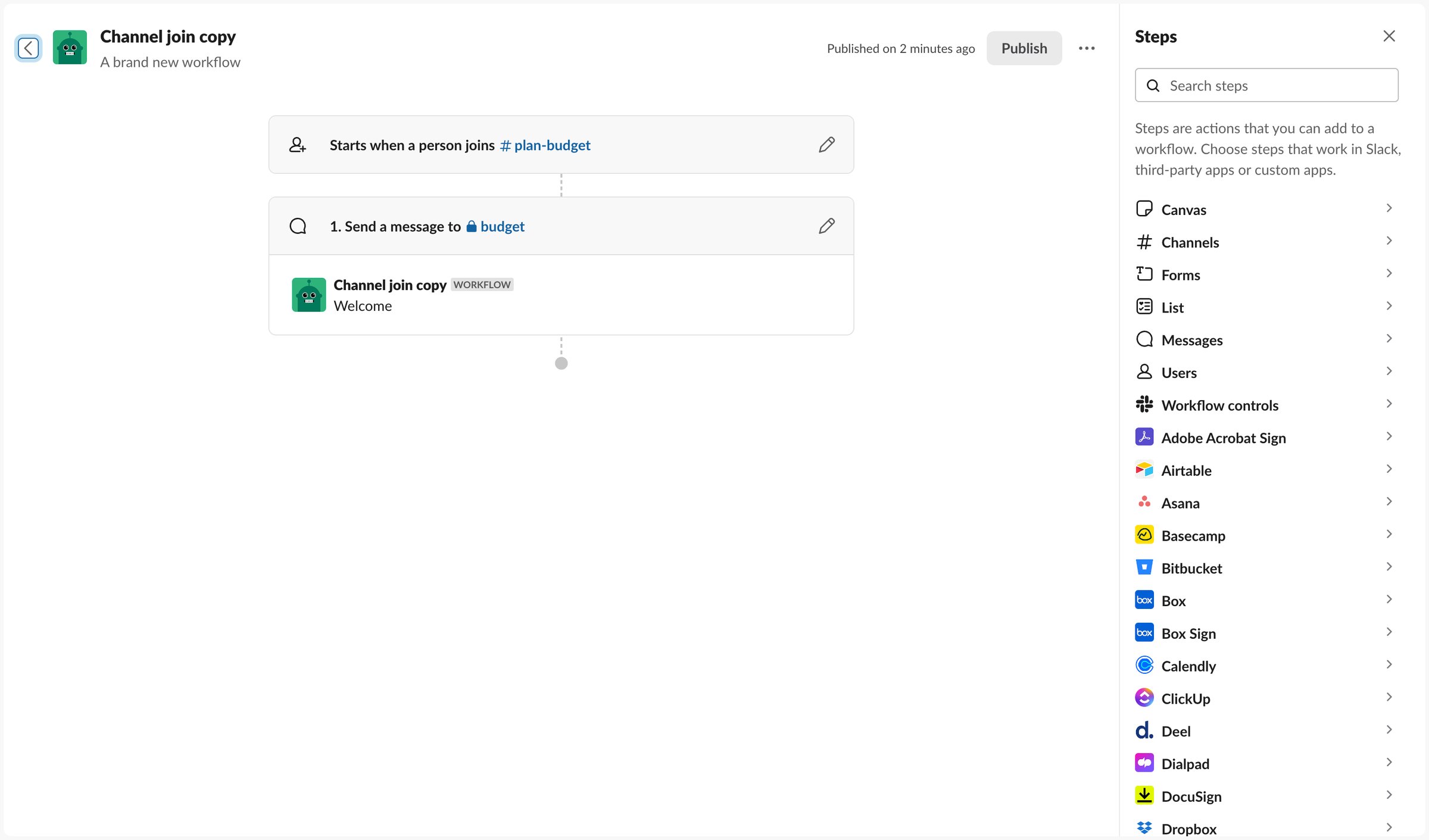Select the DocuSign icon
Image resolution: width=1429 pixels, height=840 pixels.
coord(1144,795)
